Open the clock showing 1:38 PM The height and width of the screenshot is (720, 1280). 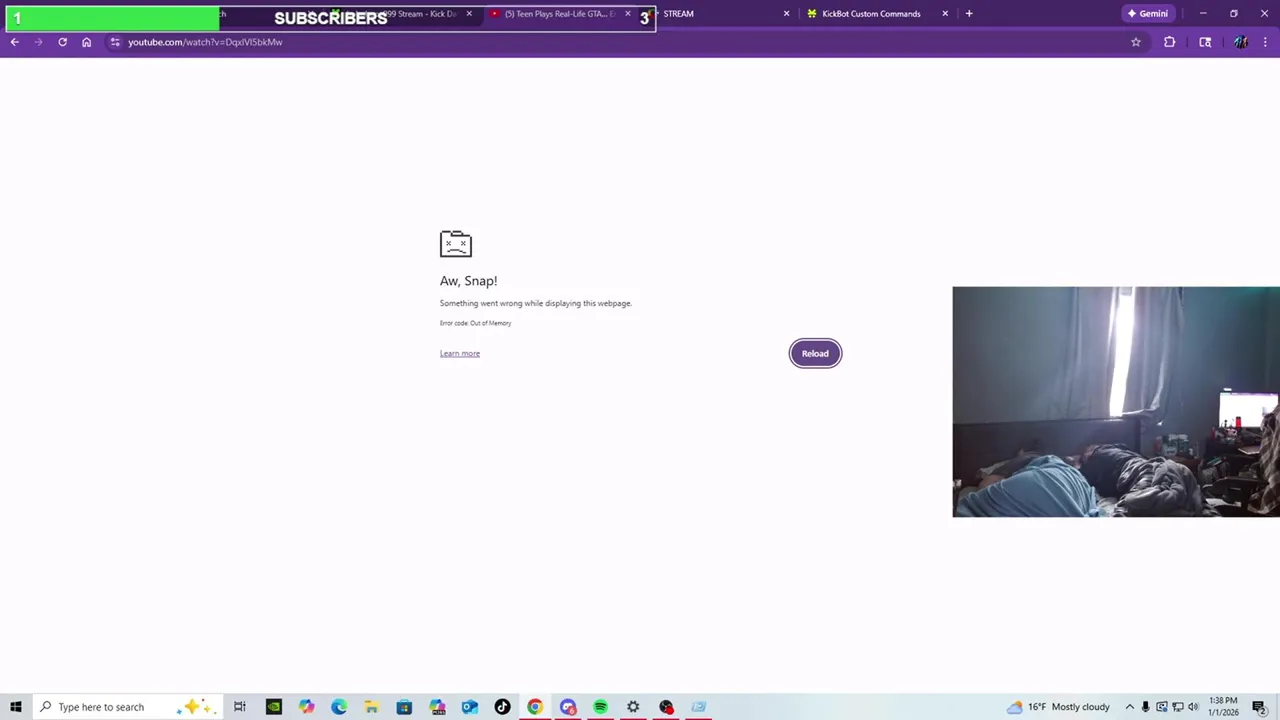tap(1223, 707)
